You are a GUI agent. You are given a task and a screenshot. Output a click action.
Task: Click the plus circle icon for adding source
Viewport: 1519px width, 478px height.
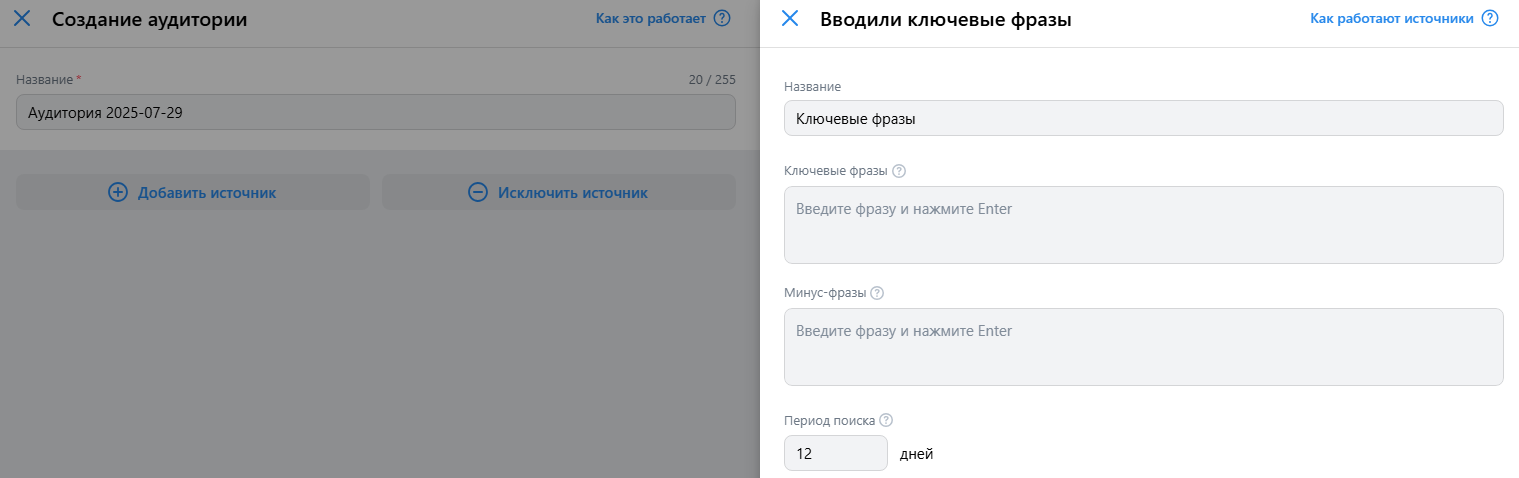[118, 192]
